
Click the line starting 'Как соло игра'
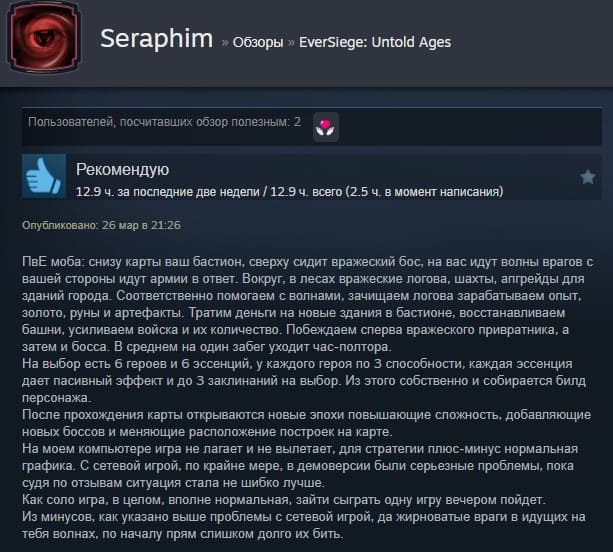point(283,500)
